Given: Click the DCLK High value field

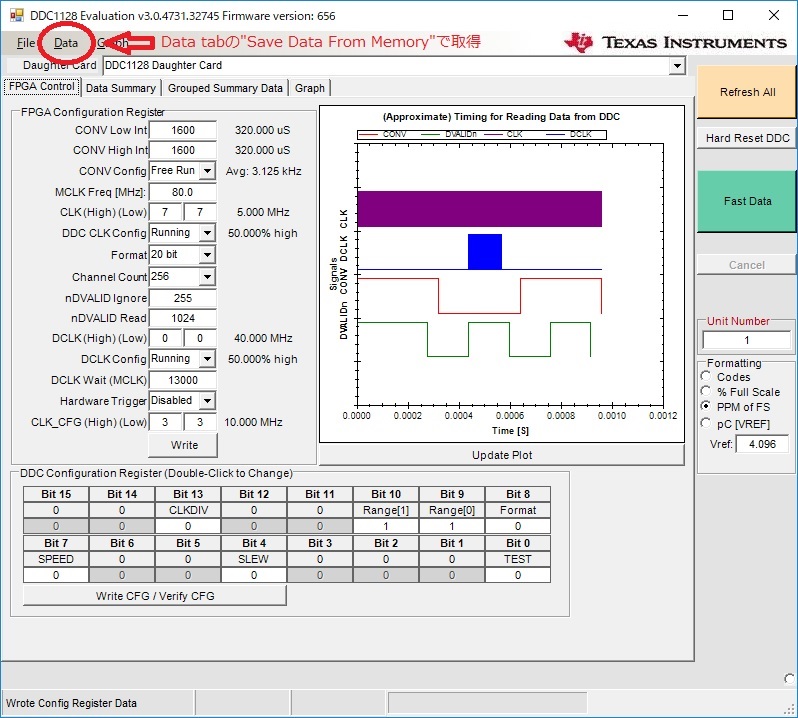Looking at the screenshot, I should [x=165, y=338].
